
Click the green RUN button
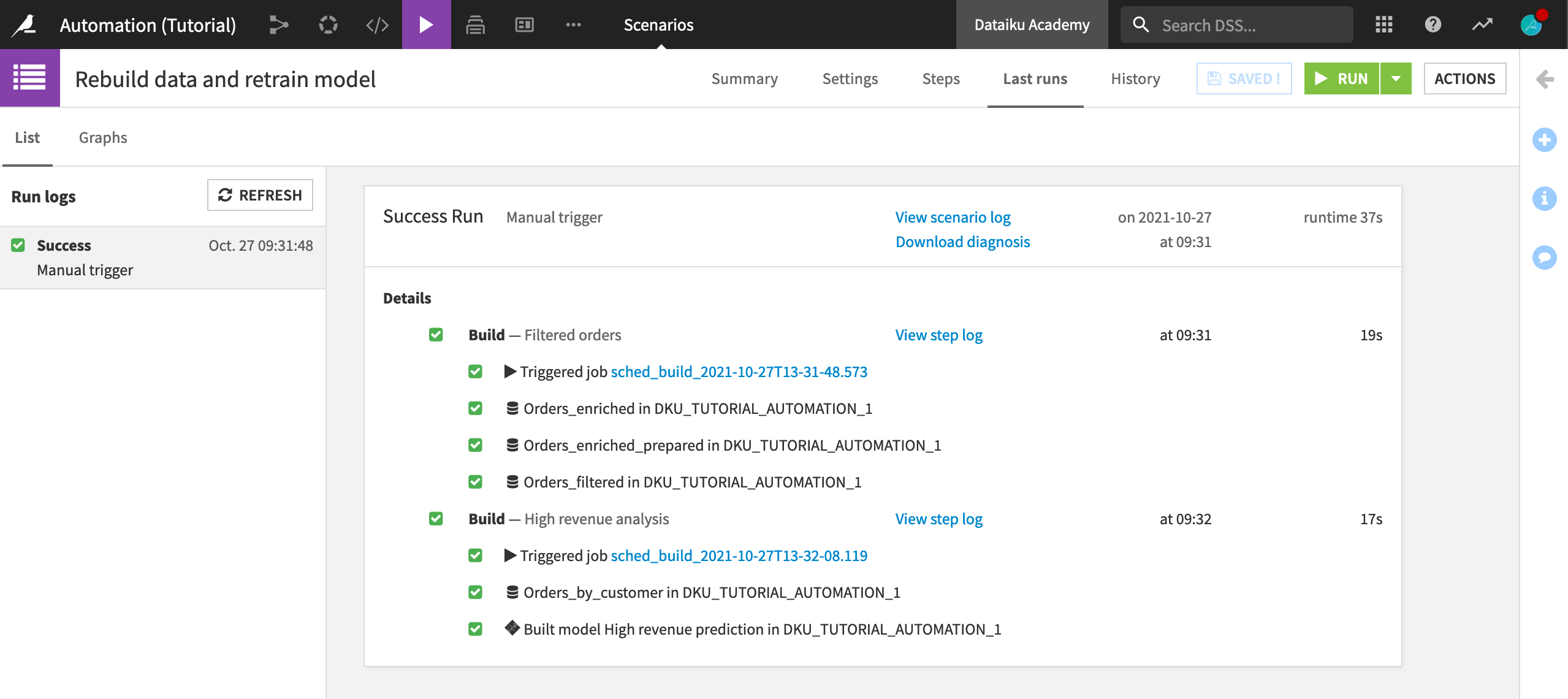click(x=1341, y=78)
